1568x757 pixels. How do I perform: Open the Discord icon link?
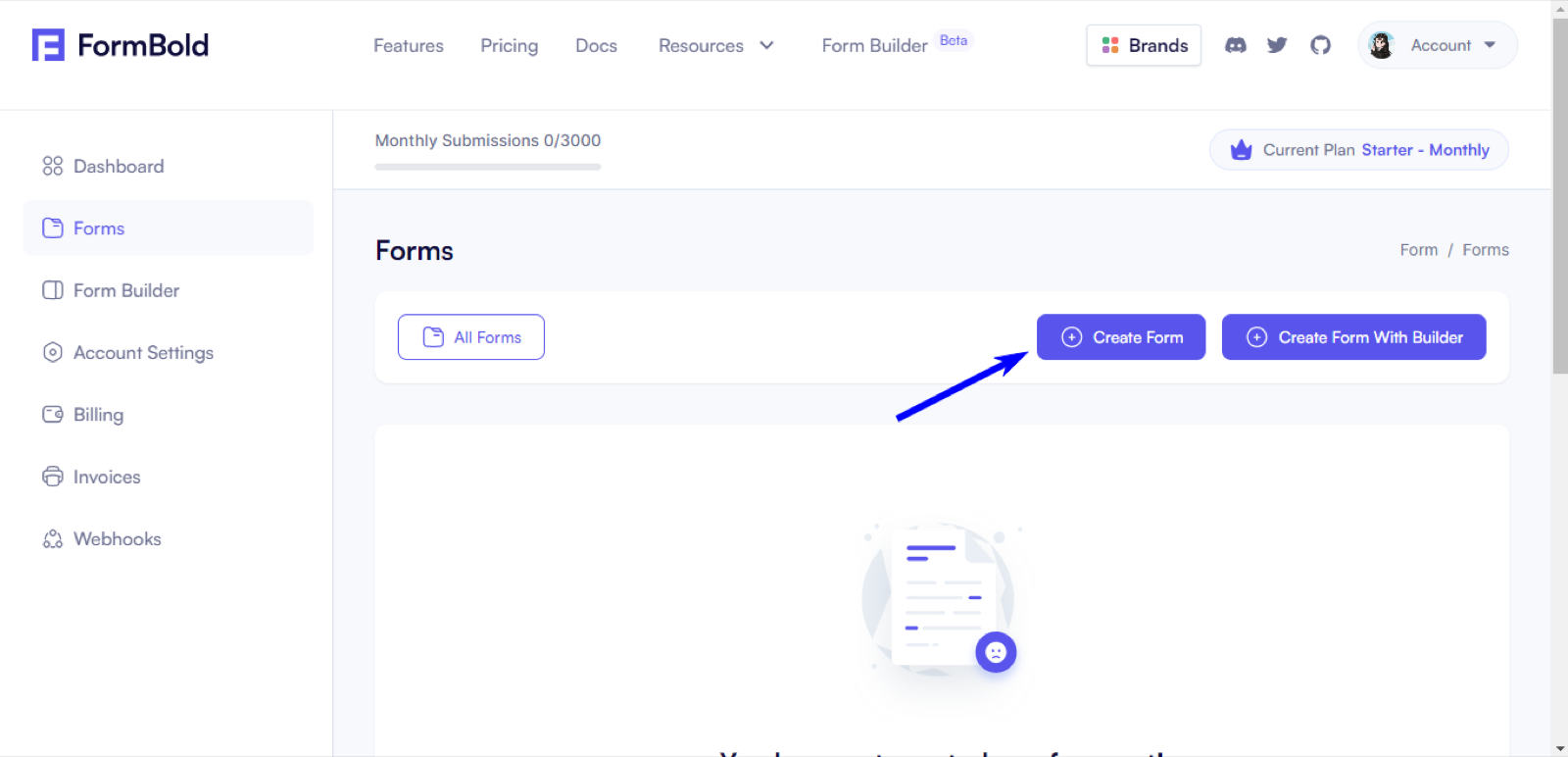[x=1236, y=45]
